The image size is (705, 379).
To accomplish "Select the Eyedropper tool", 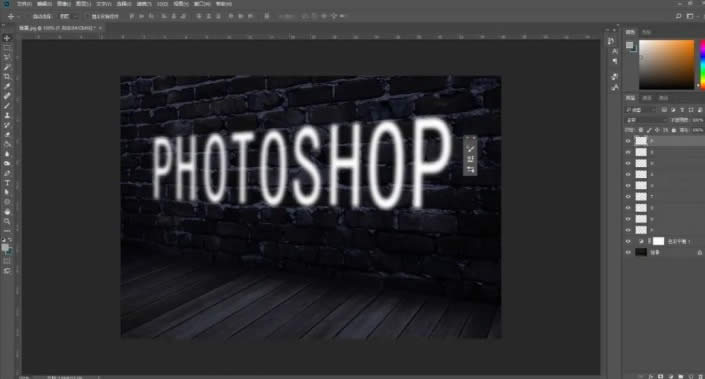I will pyautogui.click(x=7, y=86).
